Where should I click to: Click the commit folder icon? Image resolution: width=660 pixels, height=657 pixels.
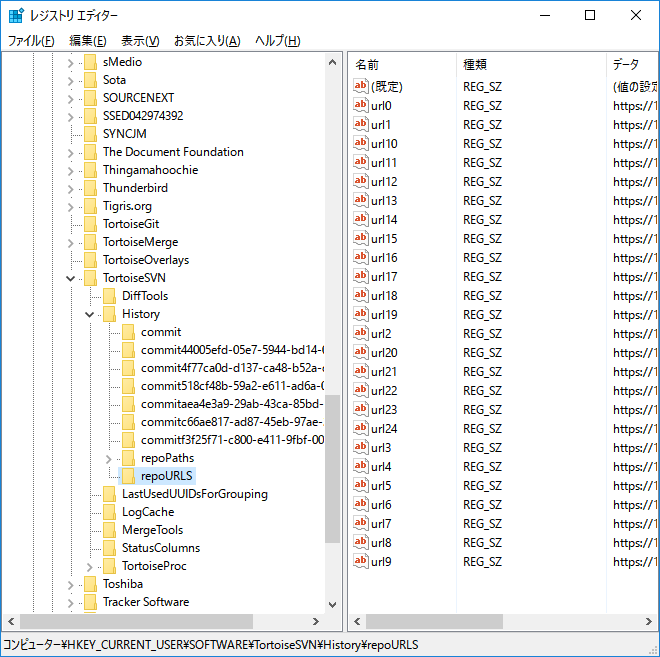point(128,332)
